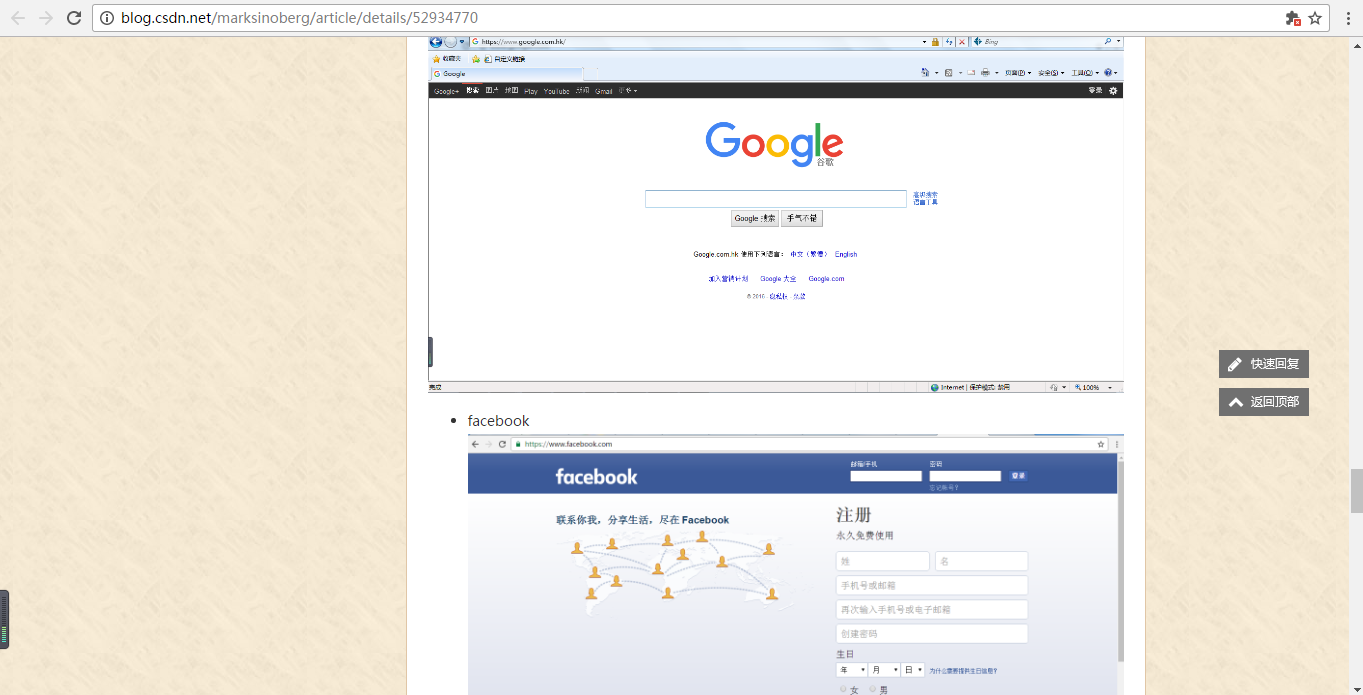Click the 名 given name signup field
This screenshot has width=1363, height=695.
(982, 561)
